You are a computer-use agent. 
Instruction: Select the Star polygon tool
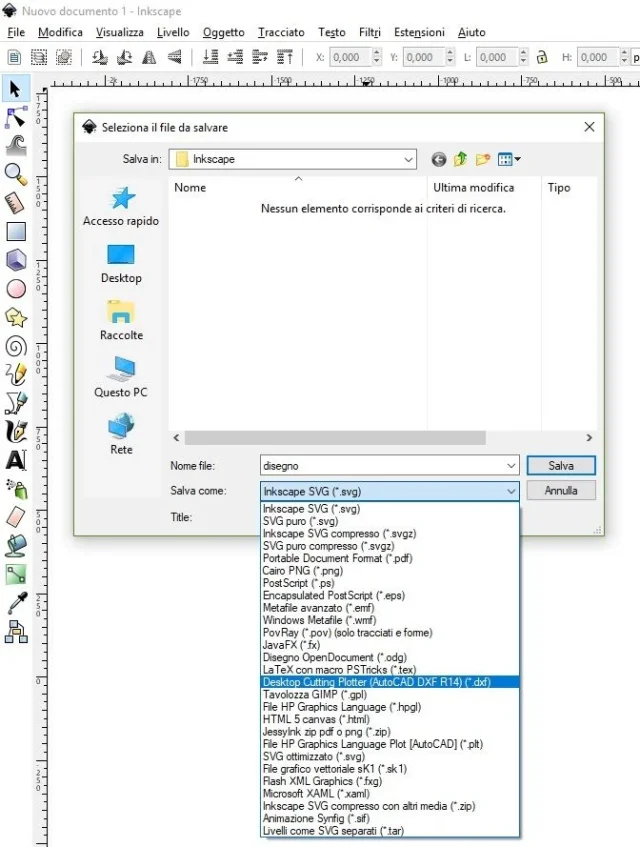pos(16,318)
